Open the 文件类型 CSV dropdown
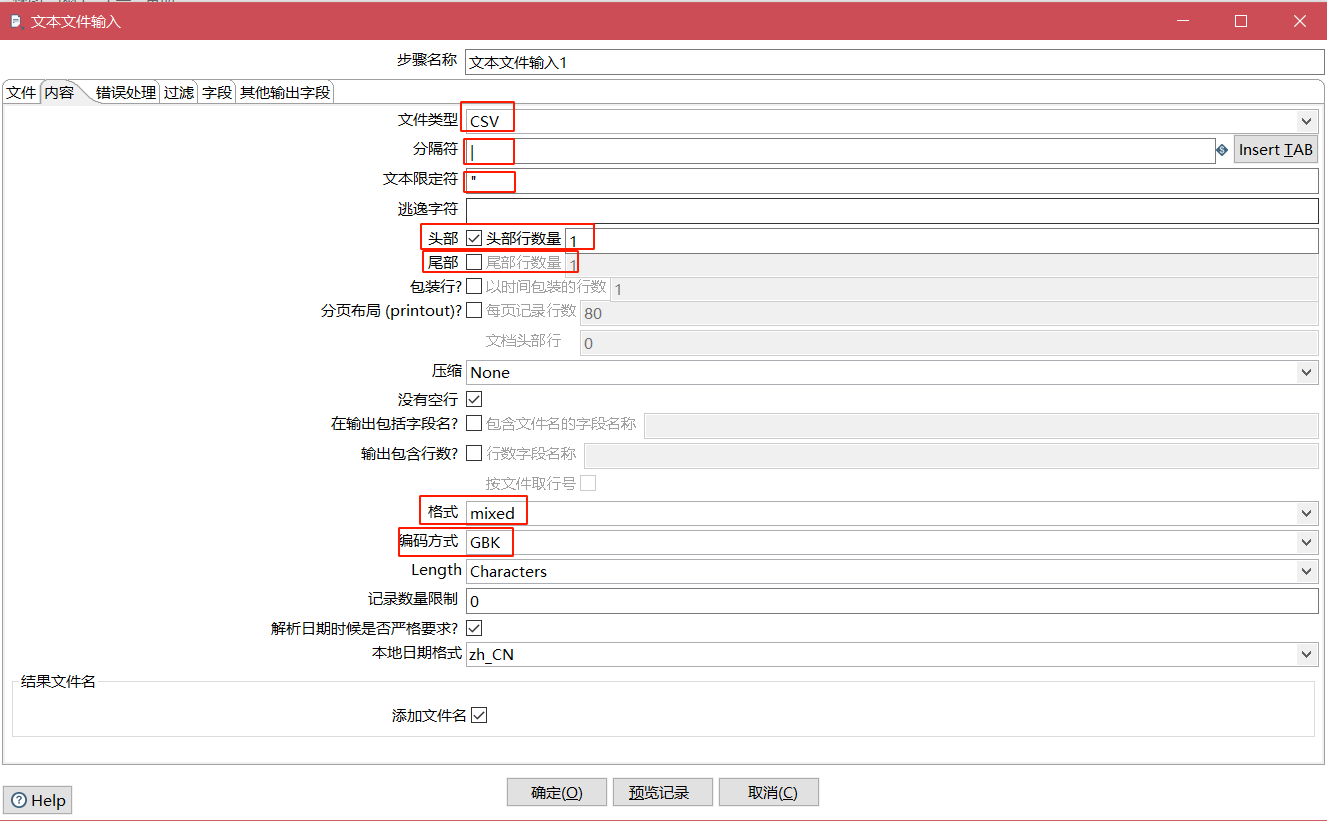 (1306, 121)
